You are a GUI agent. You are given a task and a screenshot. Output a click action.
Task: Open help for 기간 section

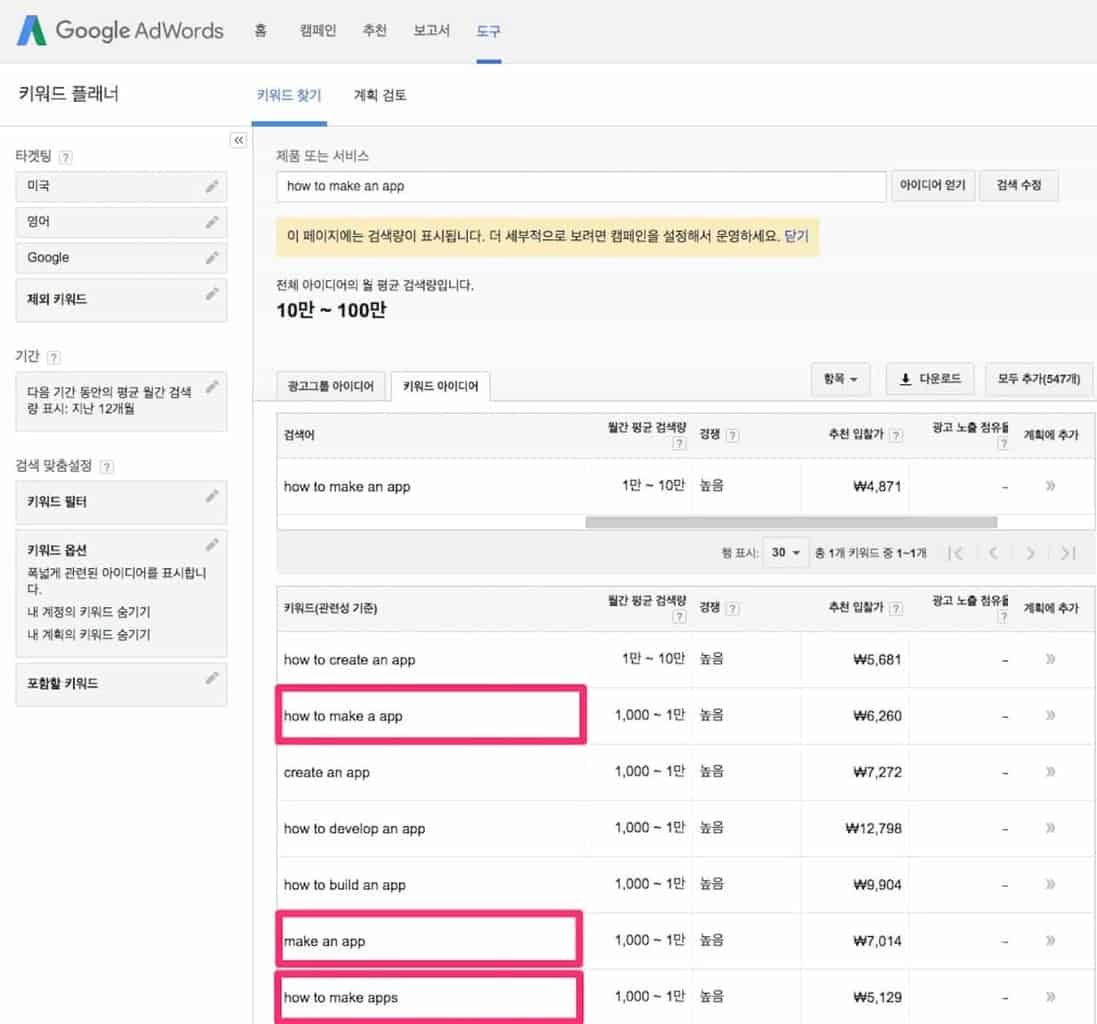[54, 357]
